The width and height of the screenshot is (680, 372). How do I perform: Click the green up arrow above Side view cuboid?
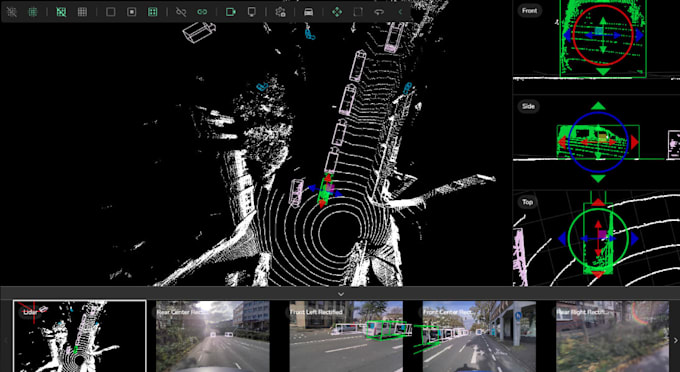tap(598, 106)
